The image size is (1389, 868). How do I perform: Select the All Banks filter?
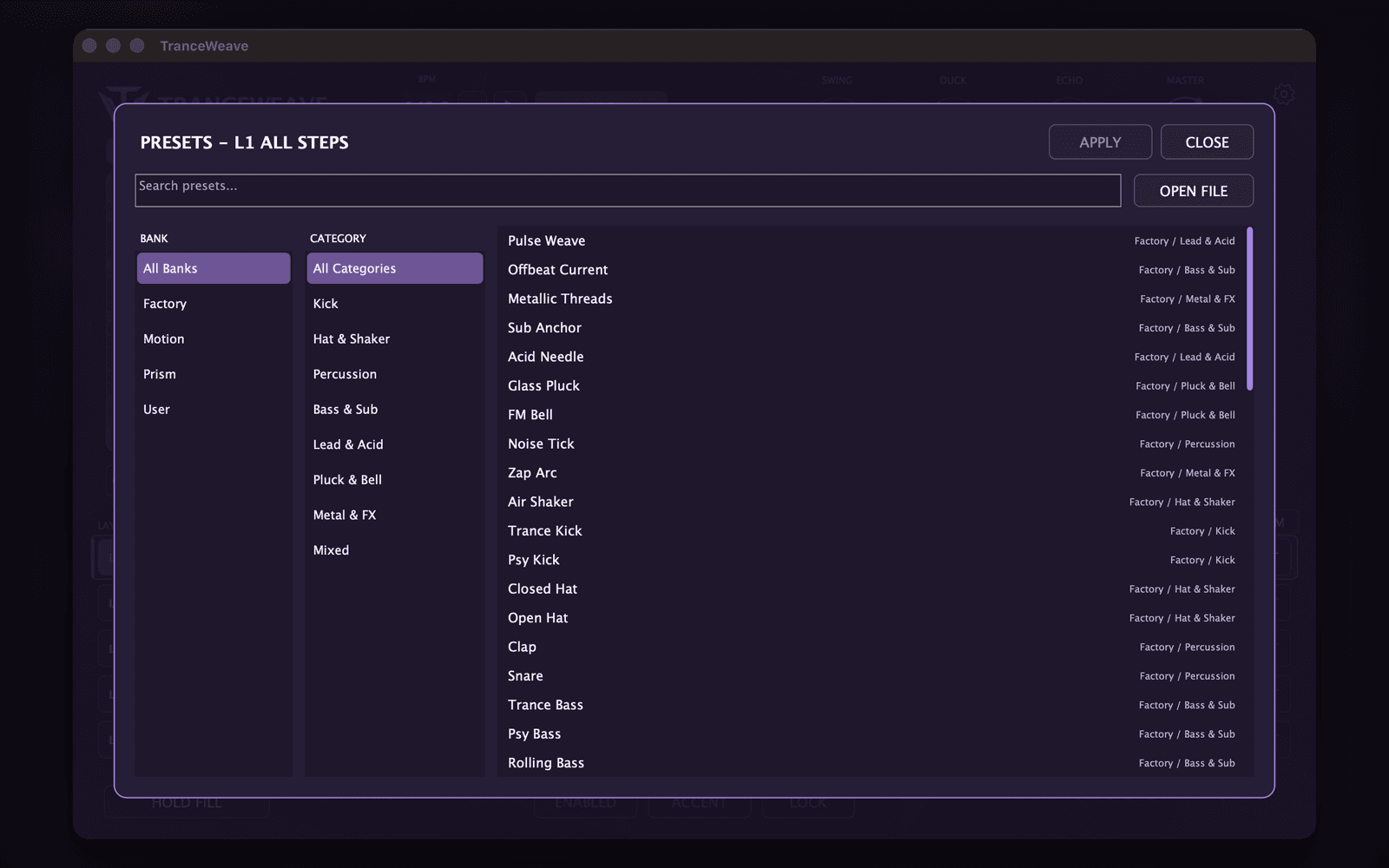point(214,268)
